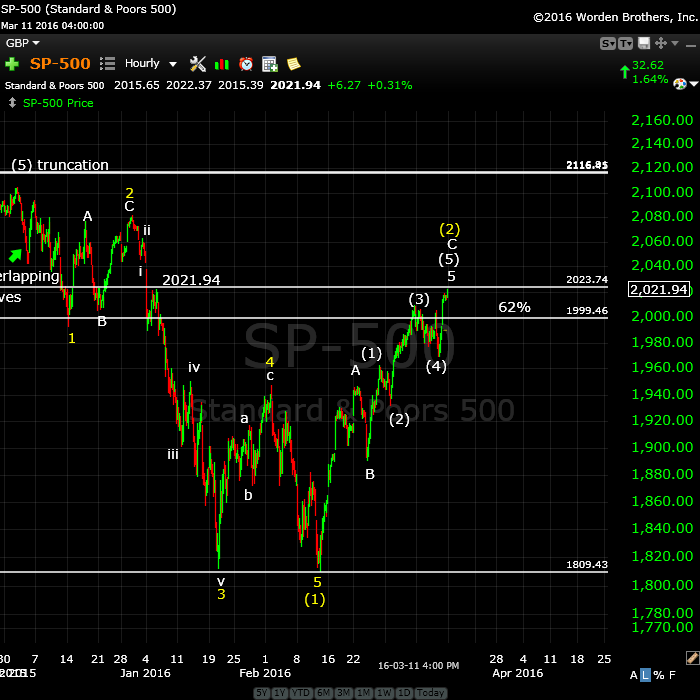This screenshot has height=700, width=700.
Task: Set time range to 1Y
Action: [x=279, y=693]
